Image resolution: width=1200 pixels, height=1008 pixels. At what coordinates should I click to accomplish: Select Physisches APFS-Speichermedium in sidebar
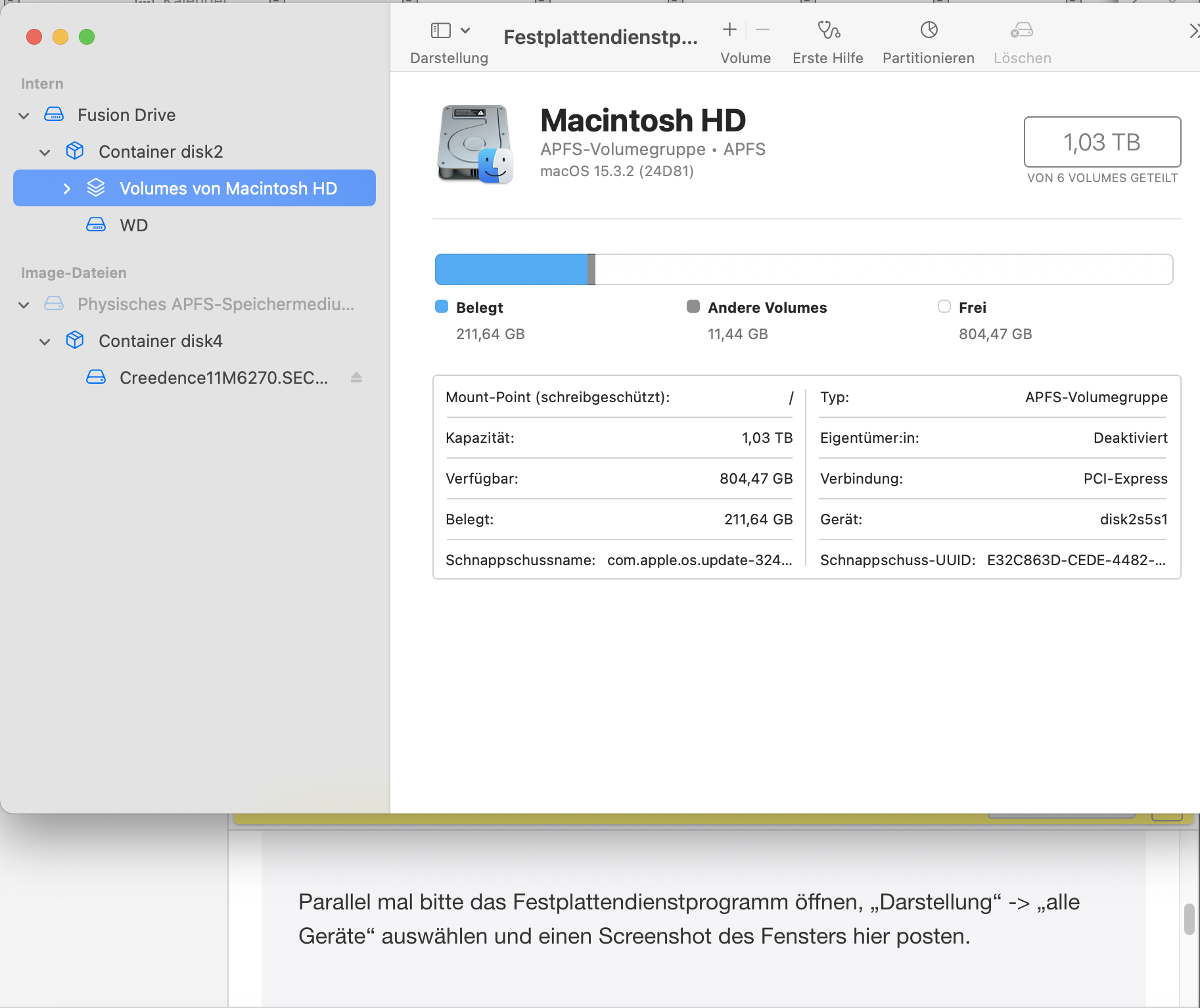215,304
